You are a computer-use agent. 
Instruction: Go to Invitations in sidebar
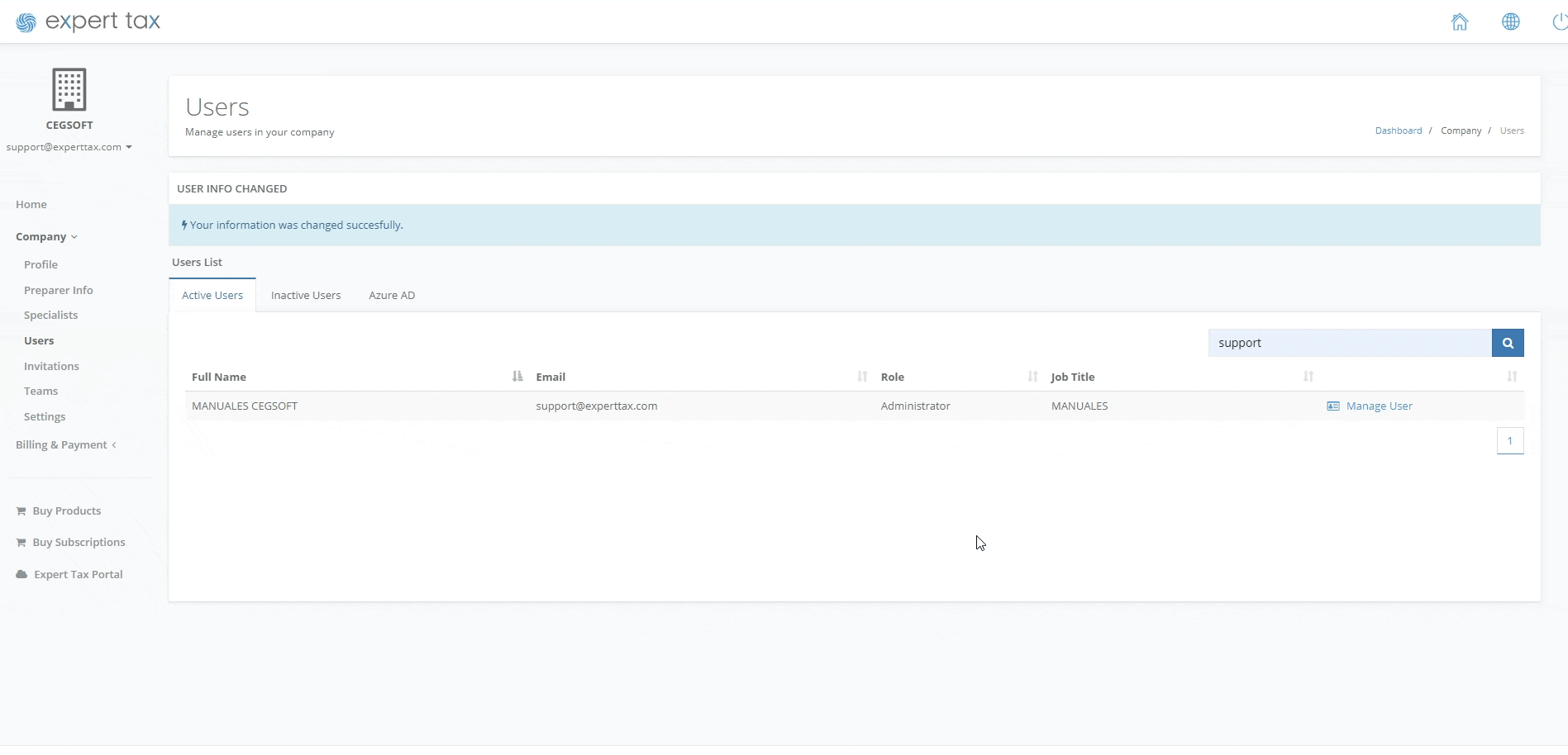(51, 366)
